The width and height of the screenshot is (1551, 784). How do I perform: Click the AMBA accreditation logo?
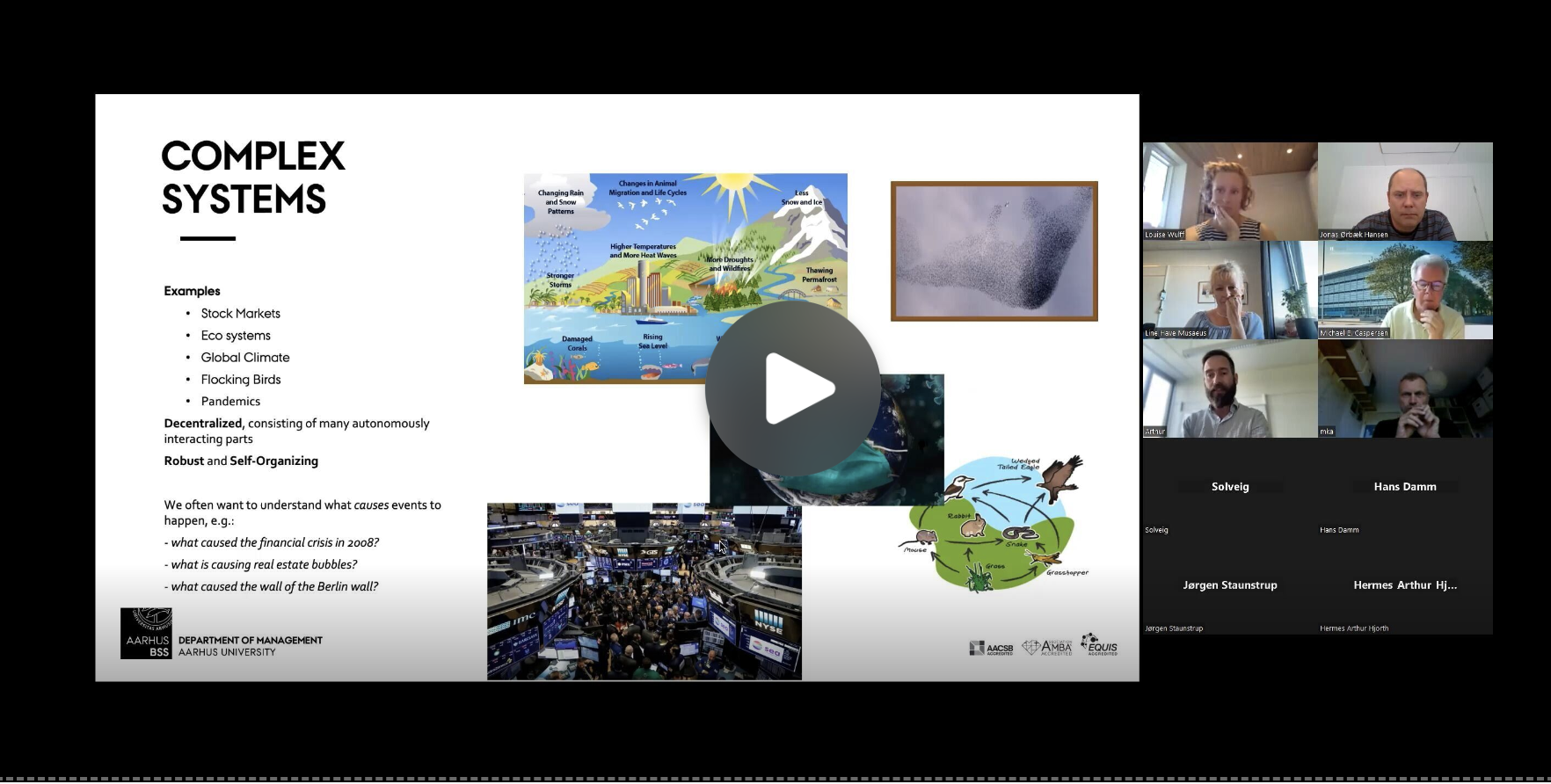point(1047,648)
